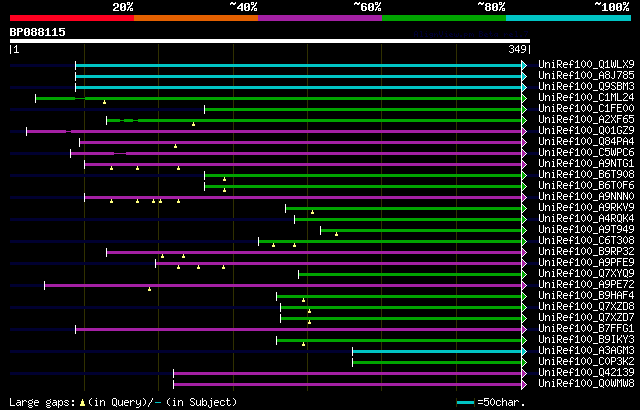Select the UniRef100_C5WPC6 row label

(586, 153)
